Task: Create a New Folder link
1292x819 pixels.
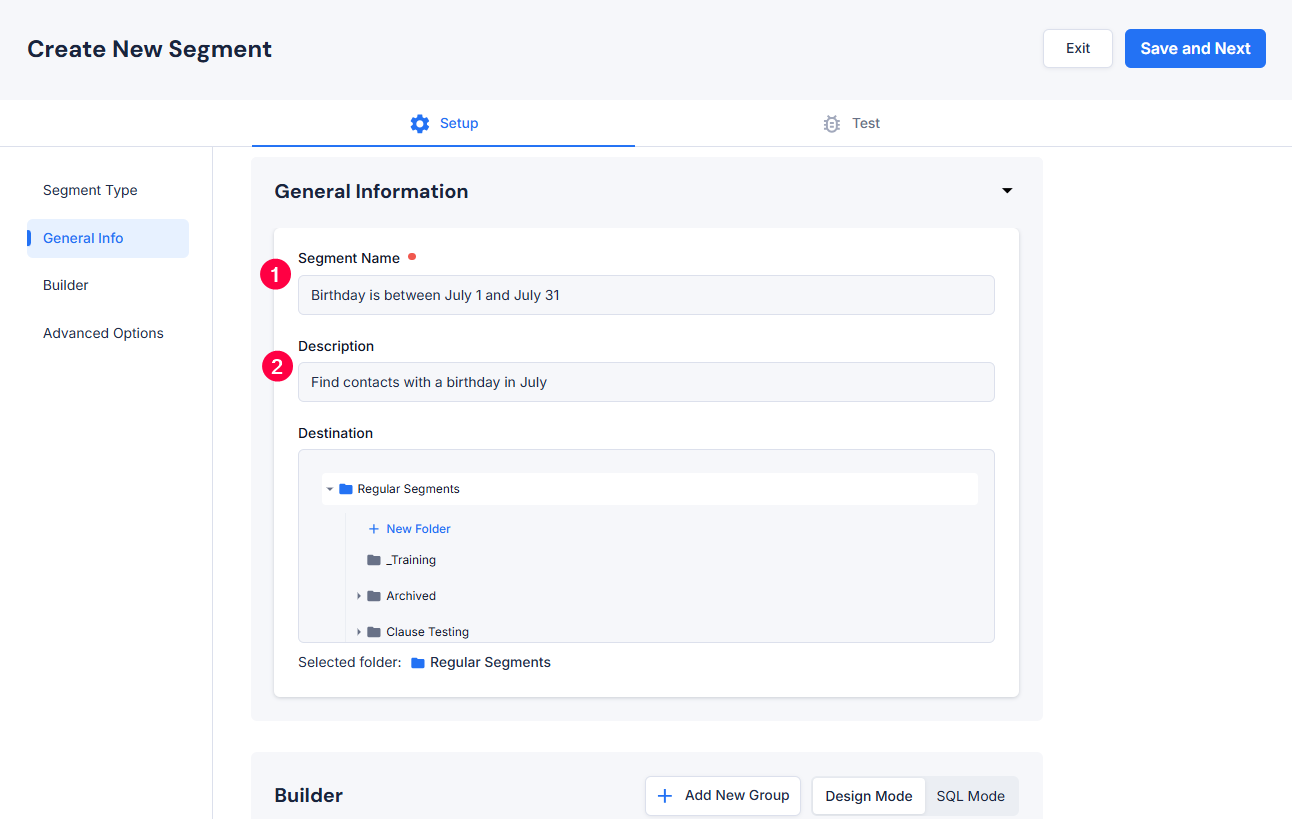Action: [418, 529]
